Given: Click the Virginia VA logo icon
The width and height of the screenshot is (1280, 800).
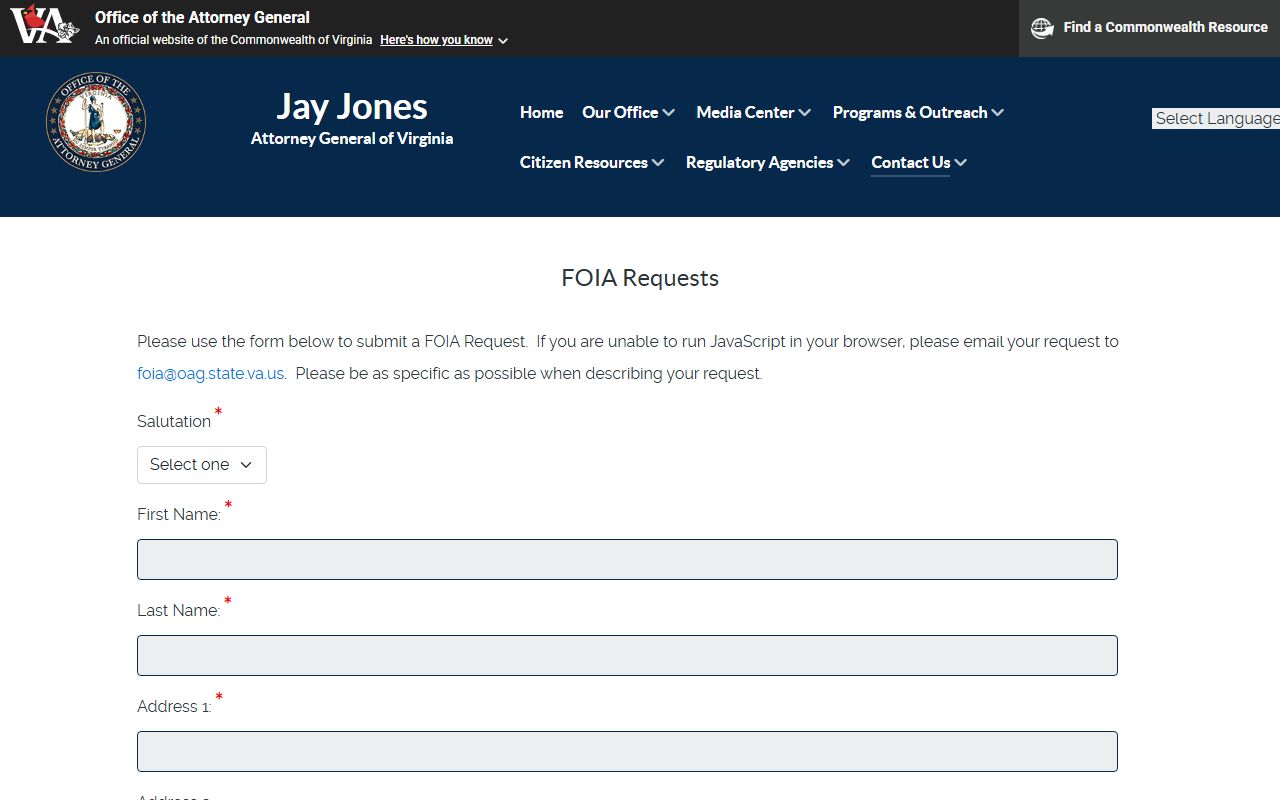Looking at the screenshot, I should click(x=44, y=25).
